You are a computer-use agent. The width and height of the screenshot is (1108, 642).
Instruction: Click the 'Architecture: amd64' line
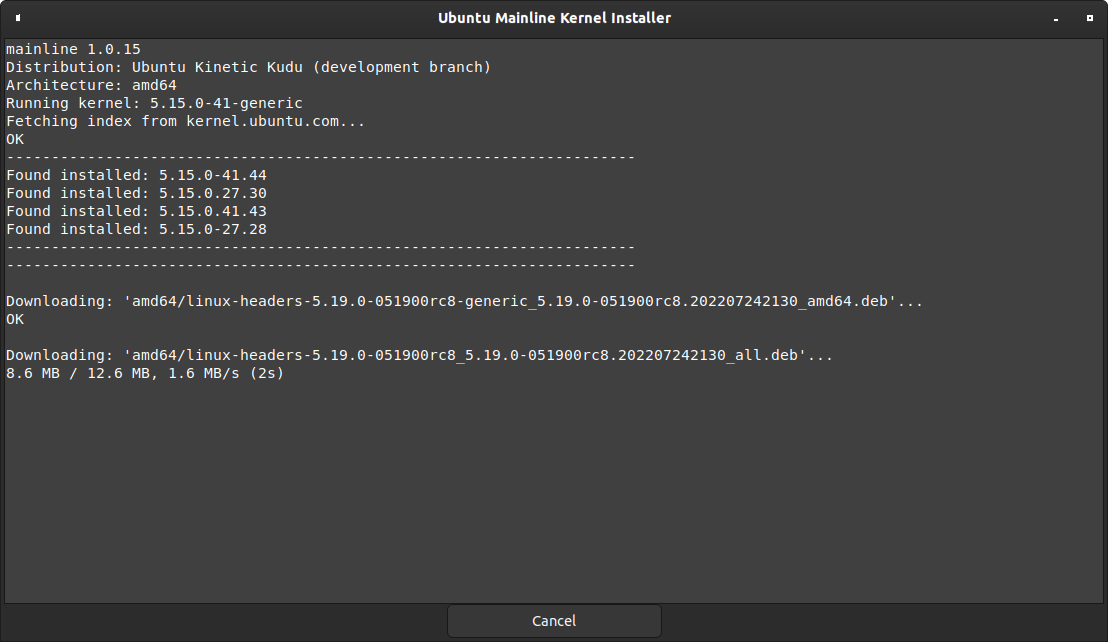point(91,85)
